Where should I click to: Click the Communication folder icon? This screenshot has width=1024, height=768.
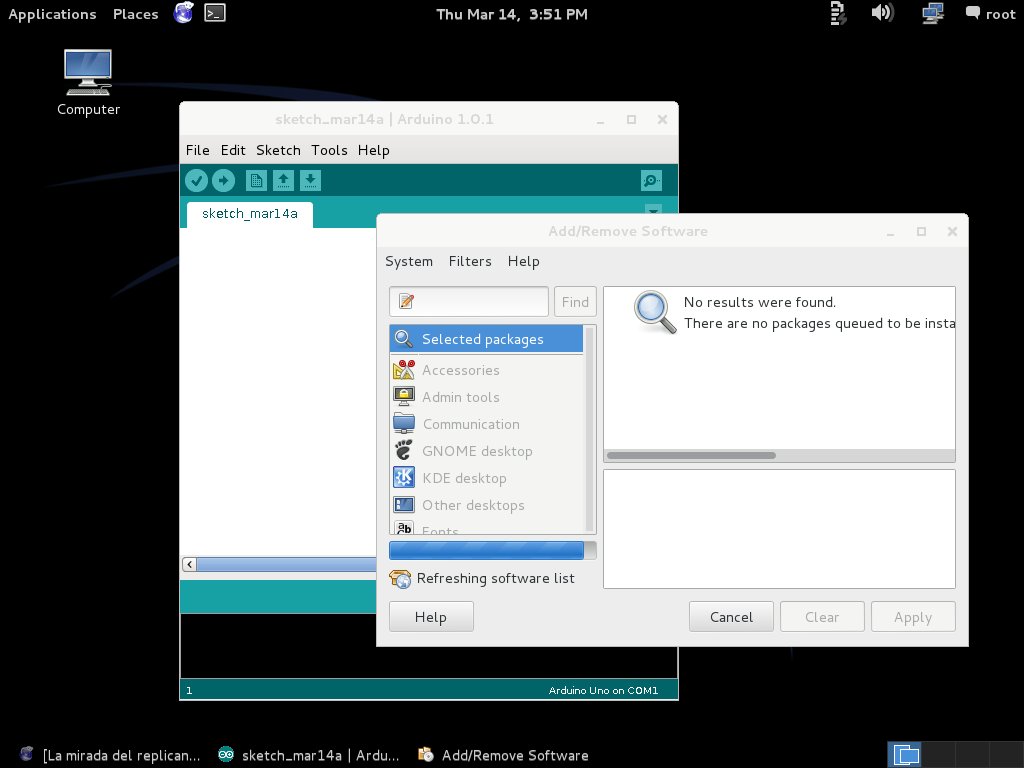(x=404, y=423)
